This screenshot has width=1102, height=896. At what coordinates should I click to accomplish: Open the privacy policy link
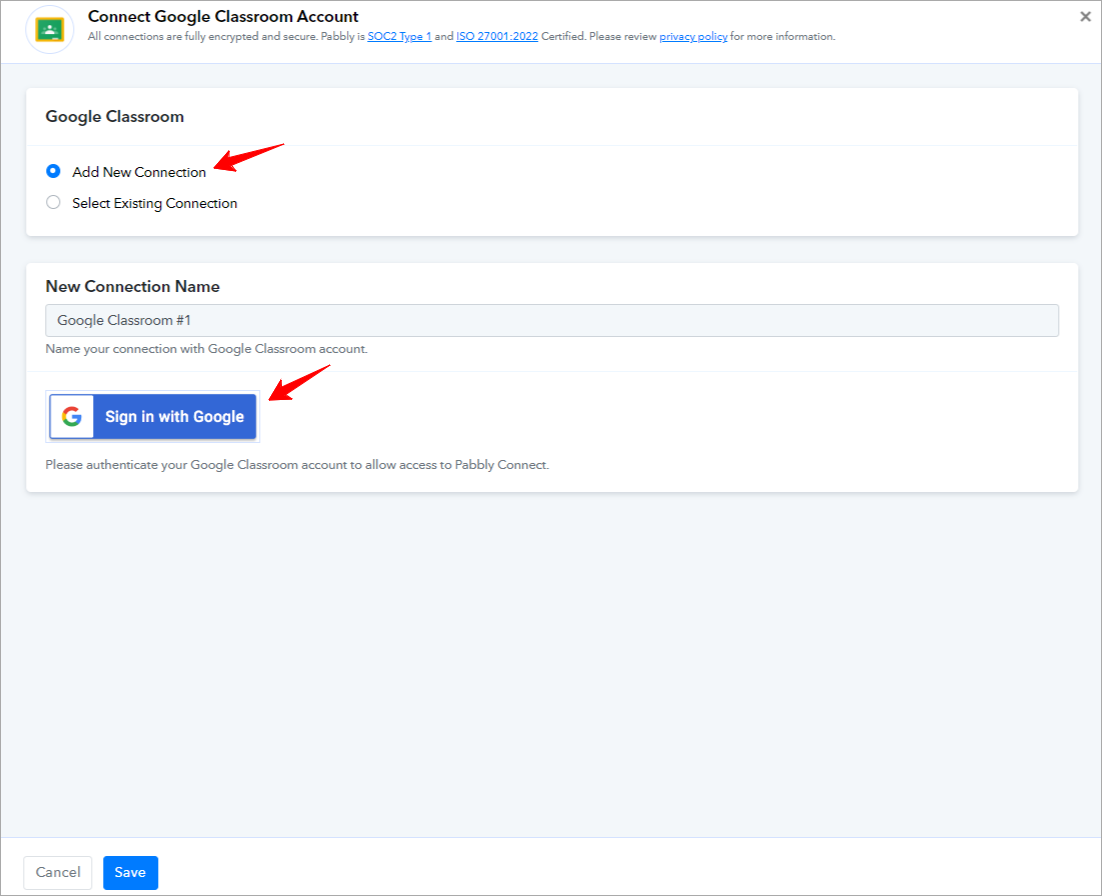tap(693, 37)
